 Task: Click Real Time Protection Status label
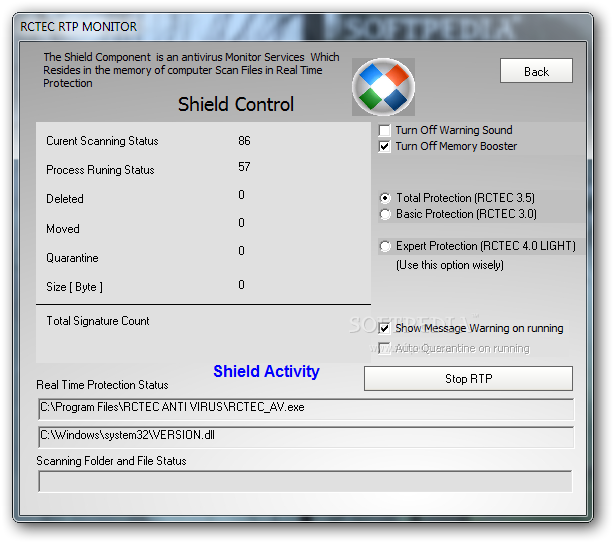[102, 385]
